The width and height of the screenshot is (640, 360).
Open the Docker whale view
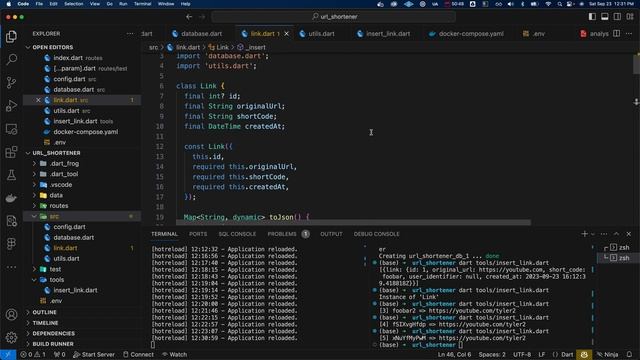tap(11, 198)
